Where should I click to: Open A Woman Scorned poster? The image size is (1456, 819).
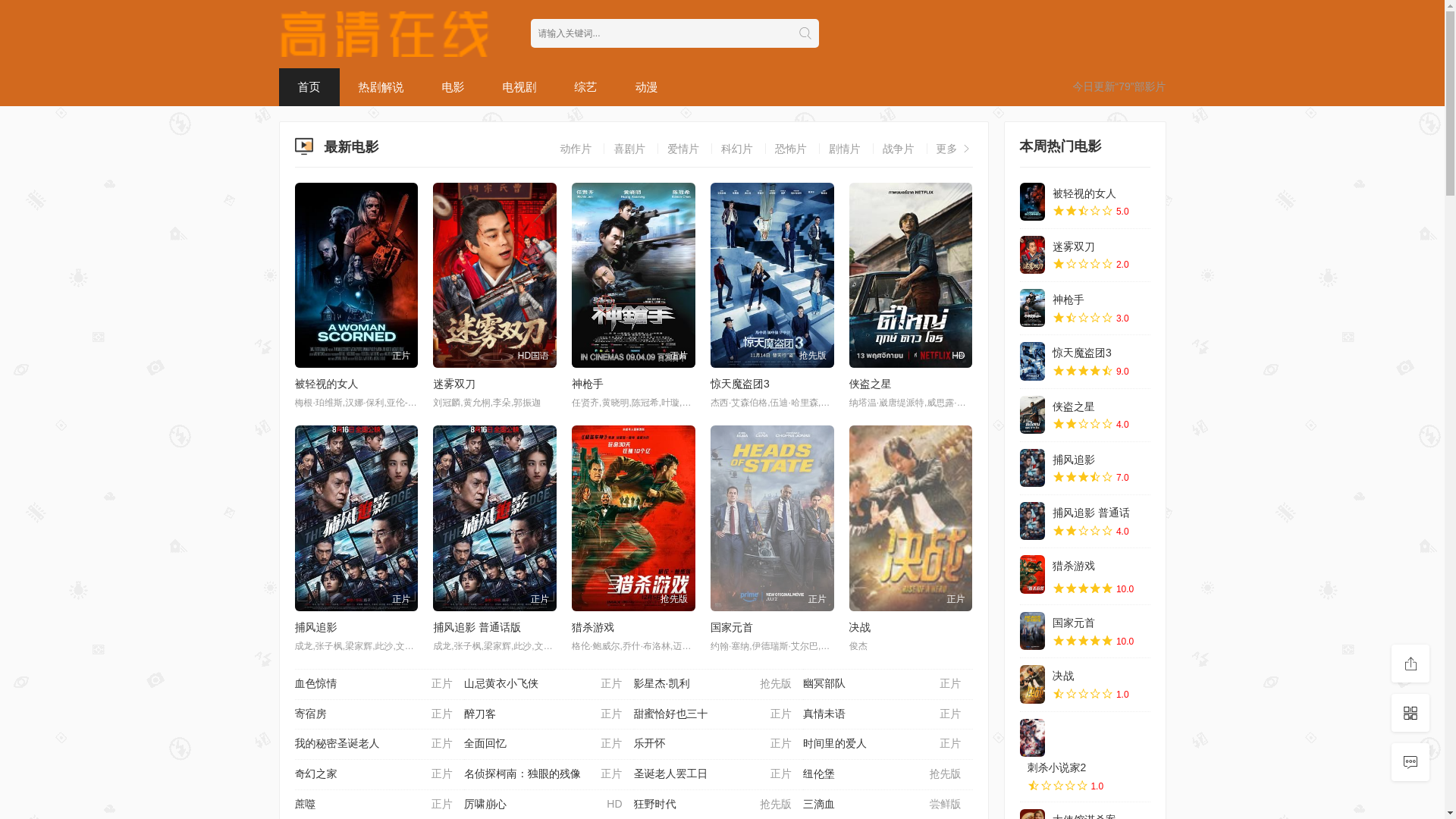pyautogui.click(x=356, y=275)
